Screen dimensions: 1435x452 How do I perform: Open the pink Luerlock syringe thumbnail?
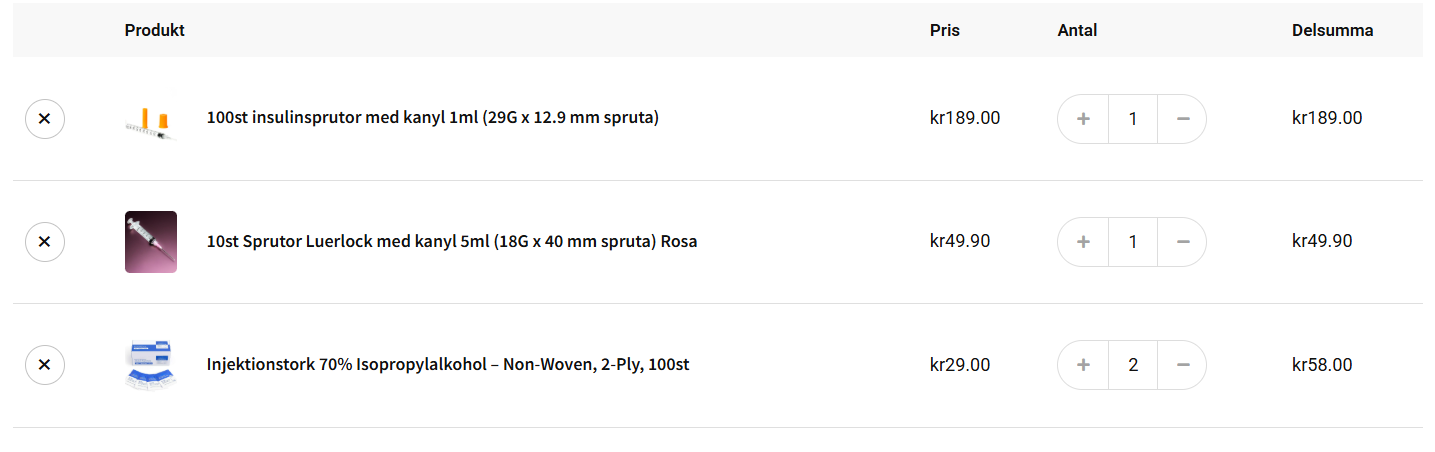[151, 242]
